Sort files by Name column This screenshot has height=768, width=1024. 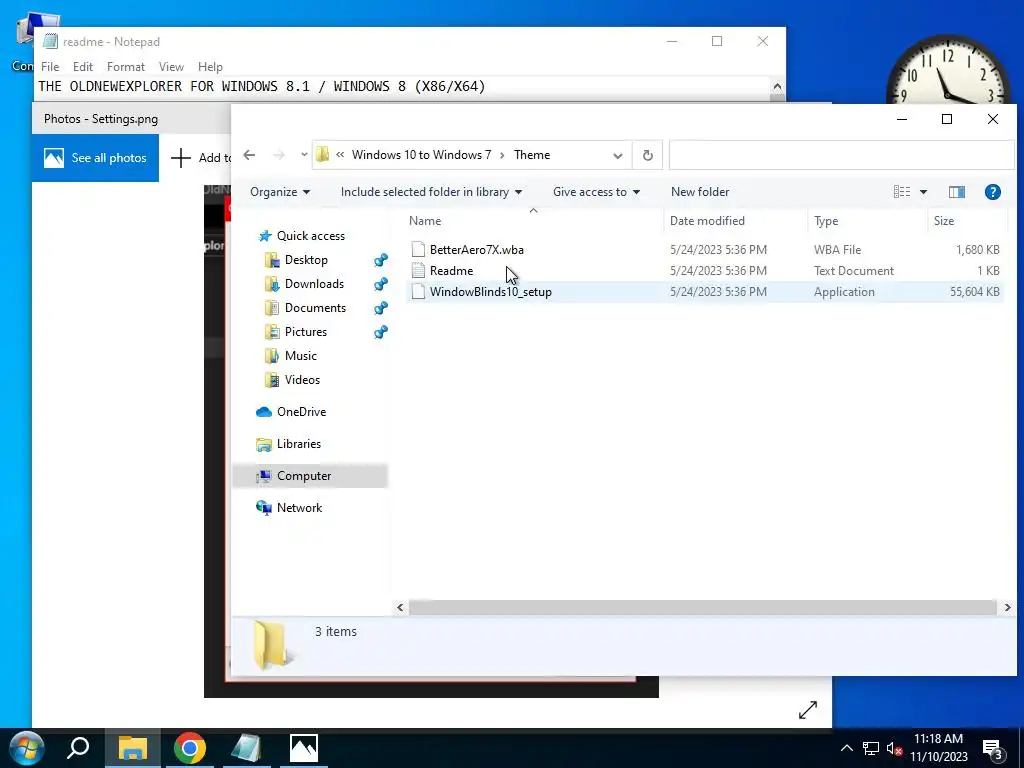click(534, 221)
